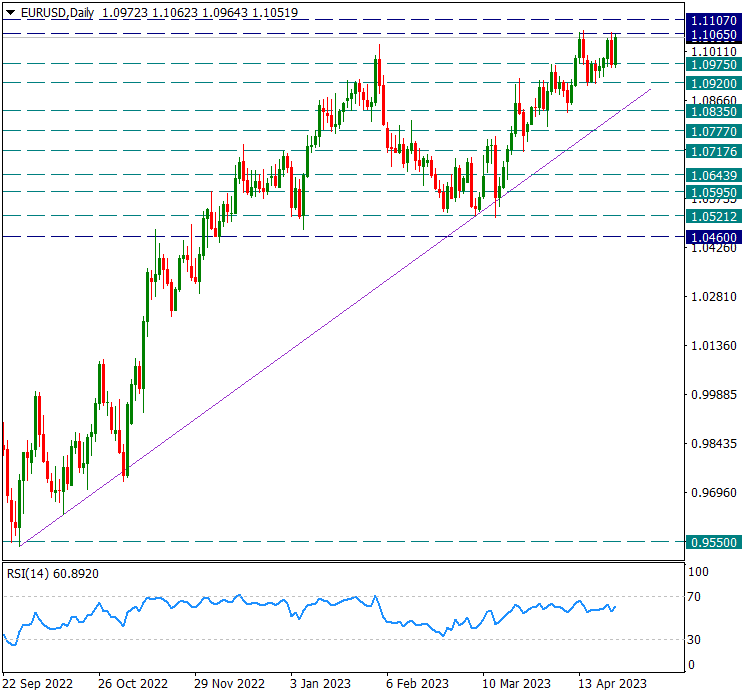Select the 1.07176 price level label
Screen dimensions: 748x696
click(714, 152)
